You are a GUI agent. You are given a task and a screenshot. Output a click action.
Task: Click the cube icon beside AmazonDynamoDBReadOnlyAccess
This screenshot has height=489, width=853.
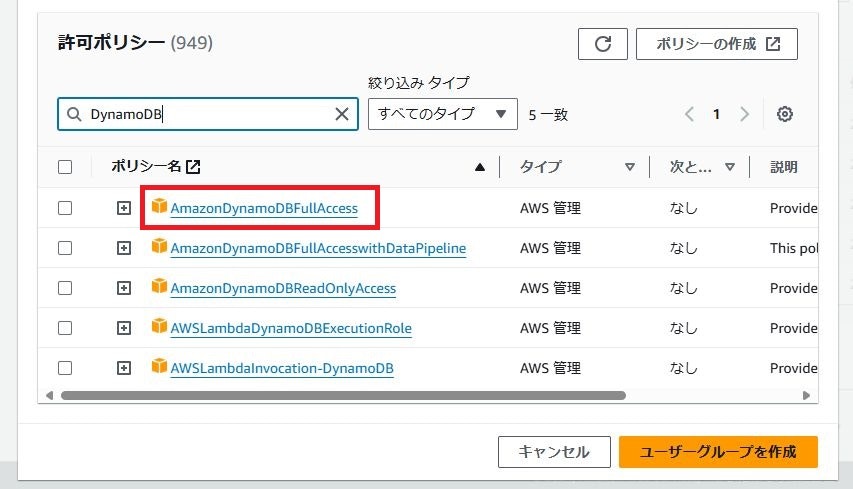click(x=159, y=286)
